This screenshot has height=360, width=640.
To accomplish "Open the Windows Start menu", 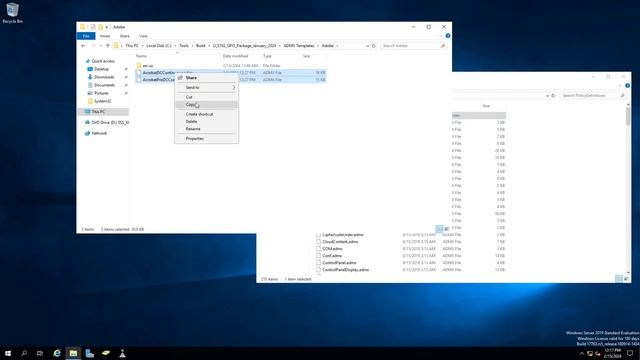I will coord(8,353).
